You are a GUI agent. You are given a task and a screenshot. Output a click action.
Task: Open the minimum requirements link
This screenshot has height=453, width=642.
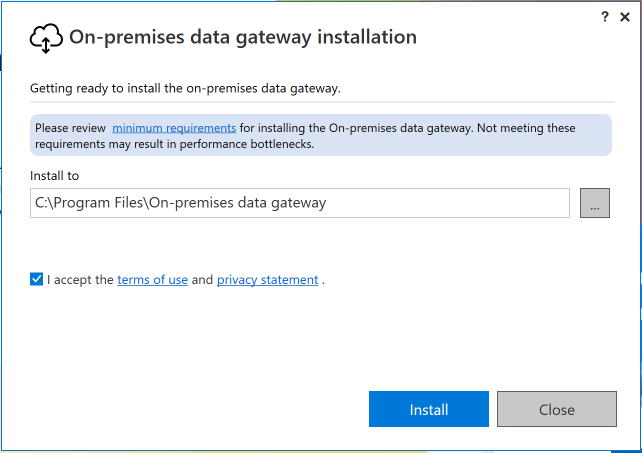174,128
